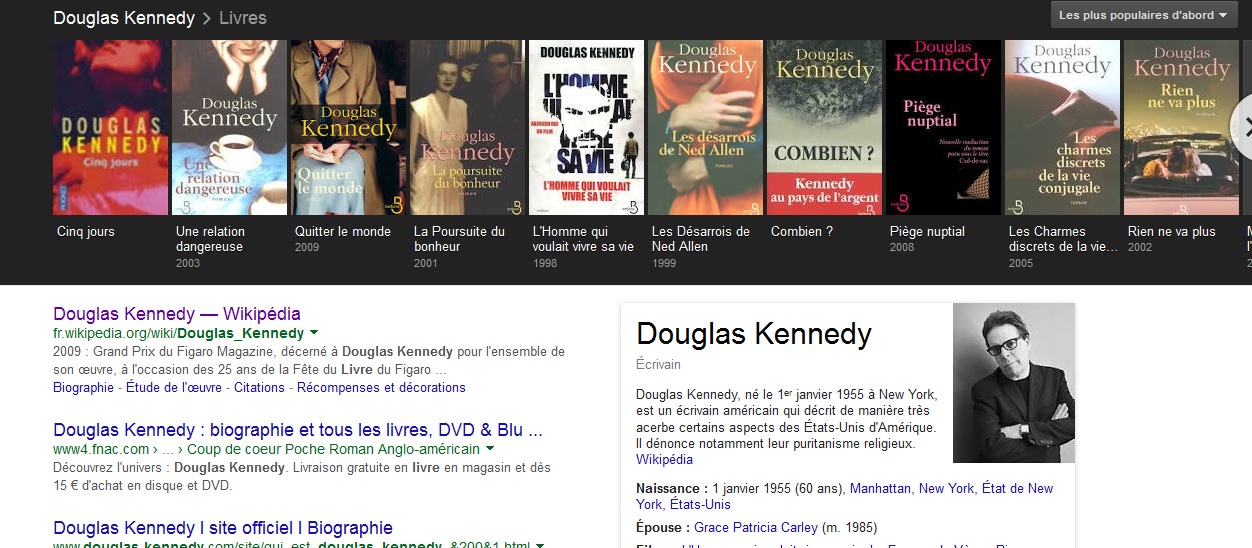The width and height of the screenshot is (1252, 548).
Task: Click the 'Les Désarrois de Ned Allen' caption
Action: [x=701, y=239]
